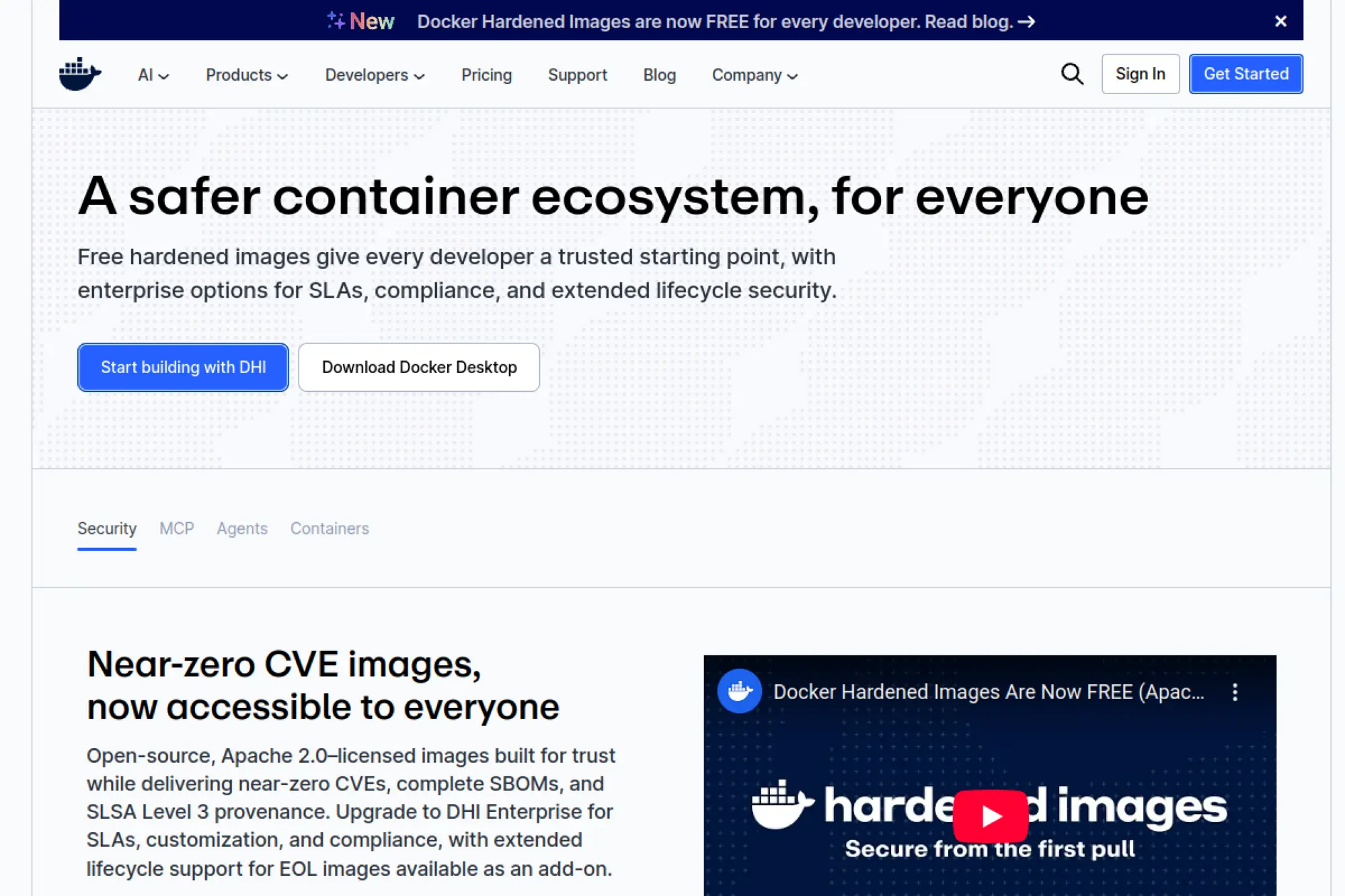Image resolution: width=1345 pixels, height=896 pixels.
Task: Click Download Docker Desktop button
Action: pyautogui.click(x=419, y=367)
